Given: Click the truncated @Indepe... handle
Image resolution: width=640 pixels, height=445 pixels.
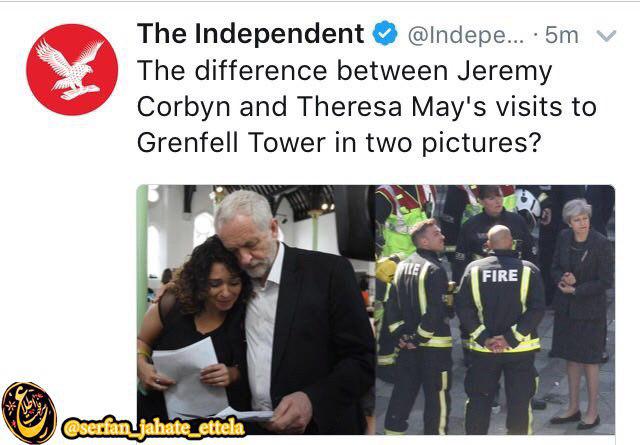Looking at the screenshot, I should (x=466, y=36).
